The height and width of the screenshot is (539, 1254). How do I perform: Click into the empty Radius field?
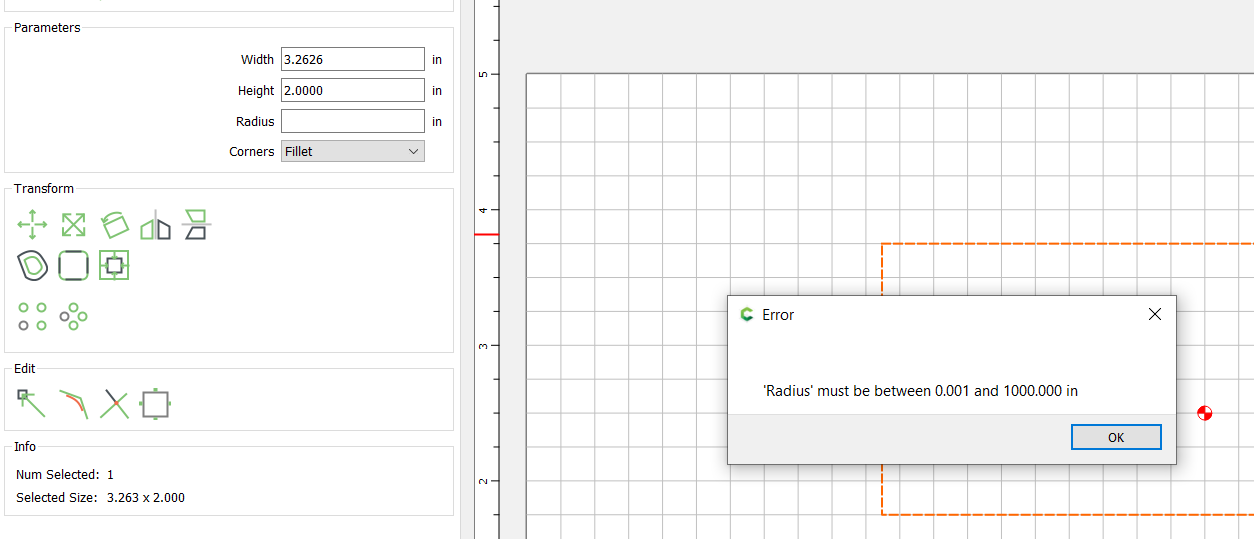(352, 121)
